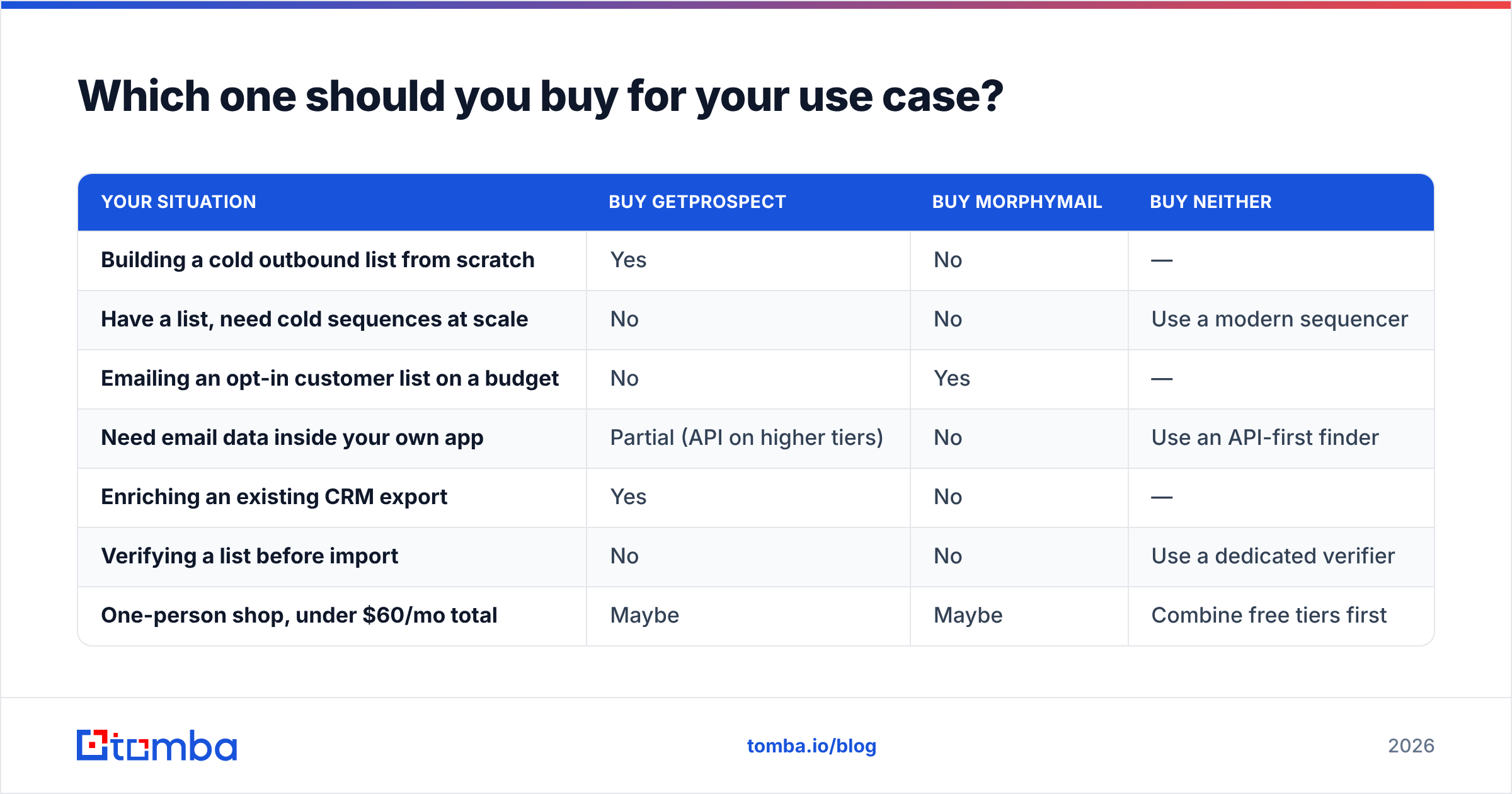Click MorphyMail "Maybe" in one-person shop row

click(968, 615)
